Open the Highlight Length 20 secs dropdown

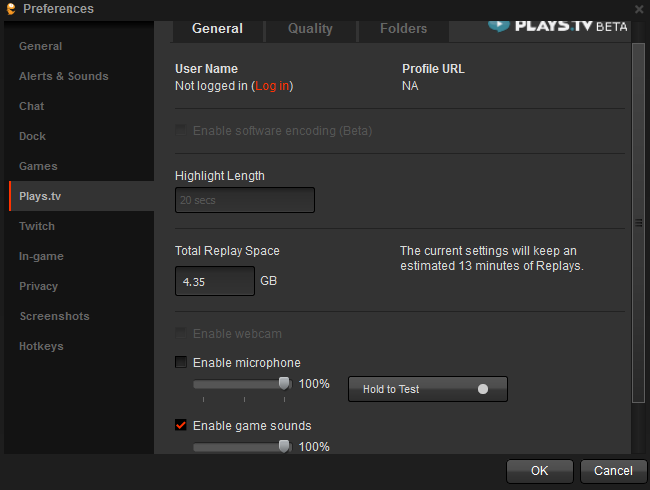pos(245,200)
